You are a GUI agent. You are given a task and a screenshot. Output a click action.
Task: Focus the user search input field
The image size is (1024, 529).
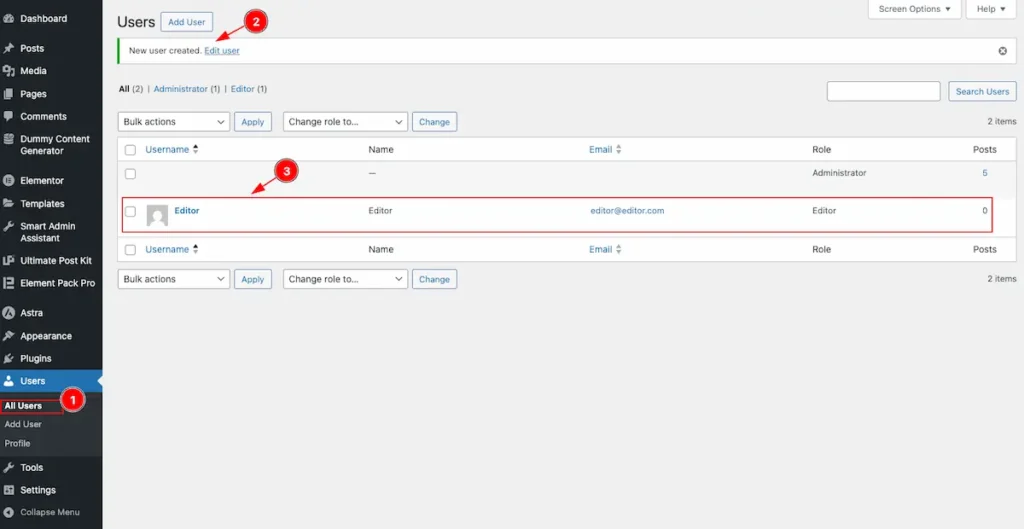pos(884,91)
